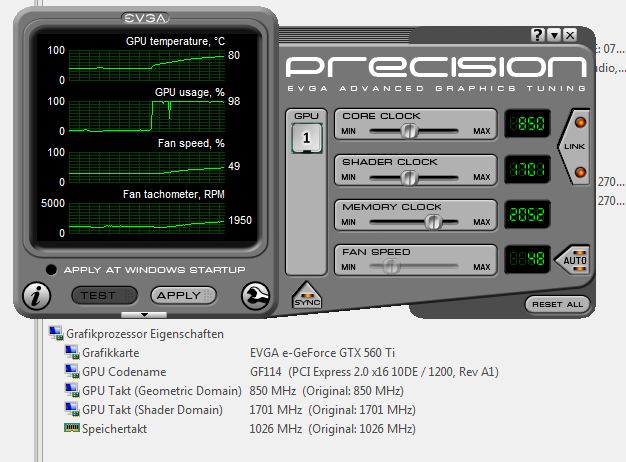Click the RESET ALL button
The image size is (626, 462).
pyautogui.click(x=557, y=304)
